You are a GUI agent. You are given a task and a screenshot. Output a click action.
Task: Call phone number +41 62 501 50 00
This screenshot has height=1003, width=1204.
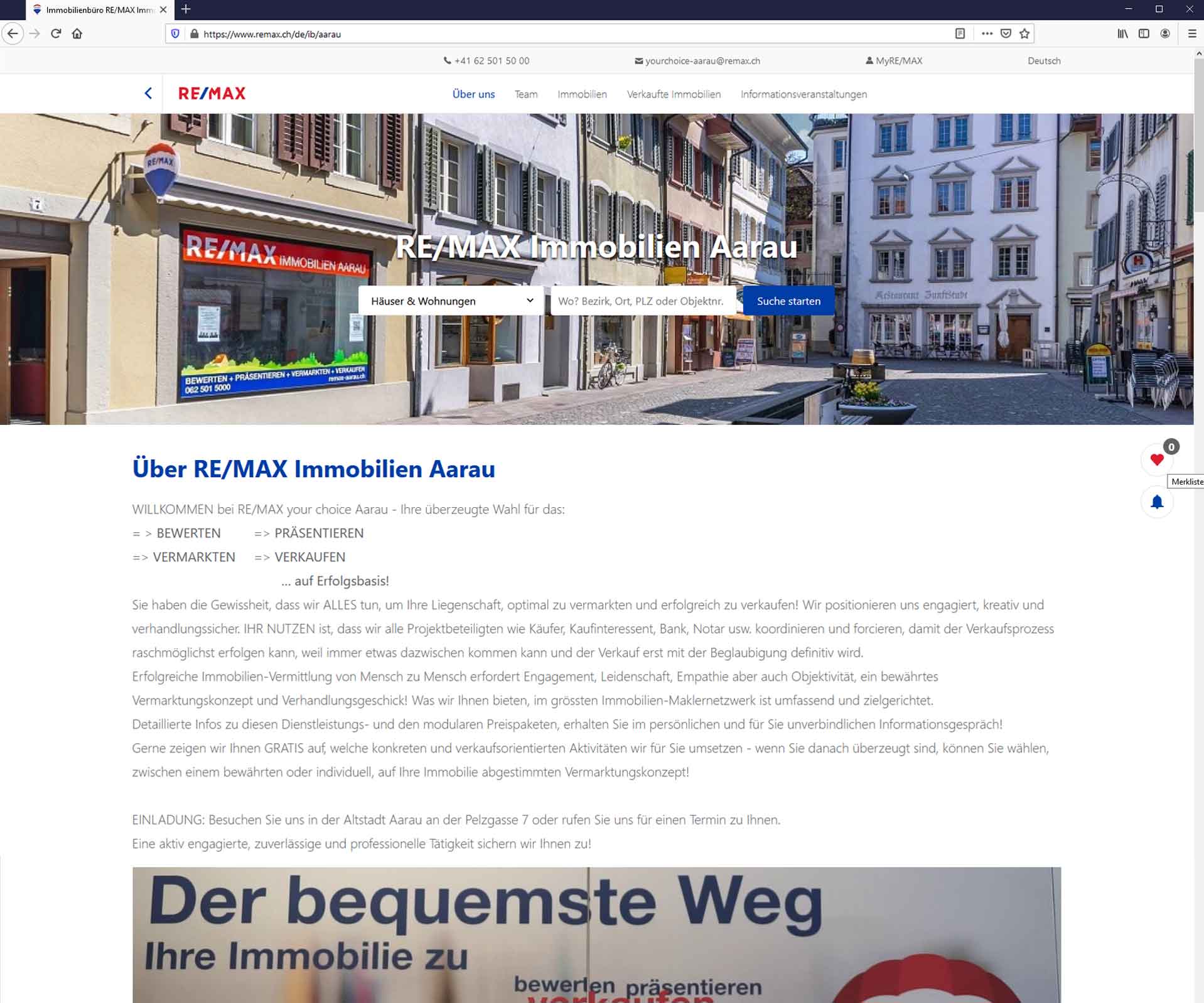(x=486, y=61)
